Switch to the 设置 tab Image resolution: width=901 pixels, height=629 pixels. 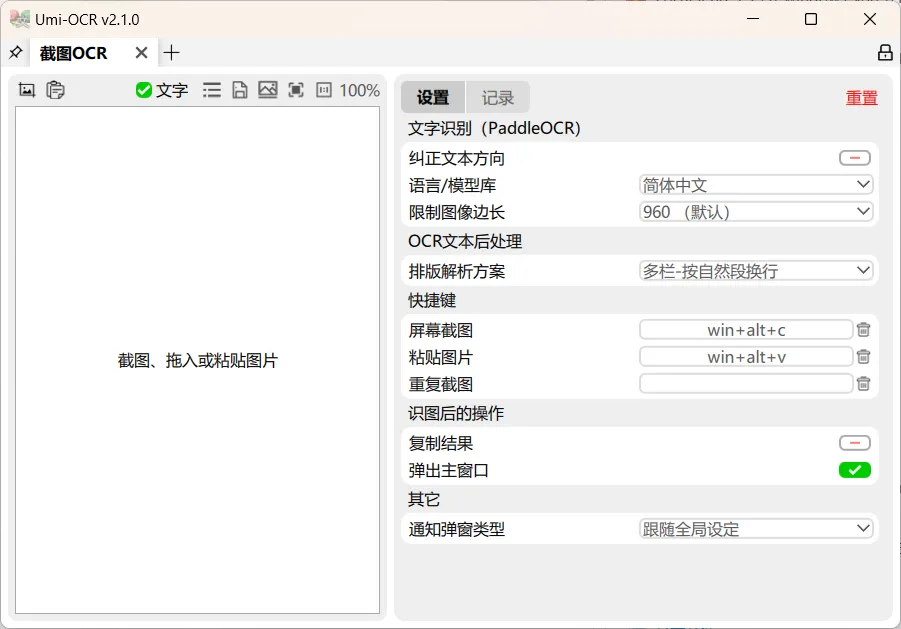[x=433, y=98]
